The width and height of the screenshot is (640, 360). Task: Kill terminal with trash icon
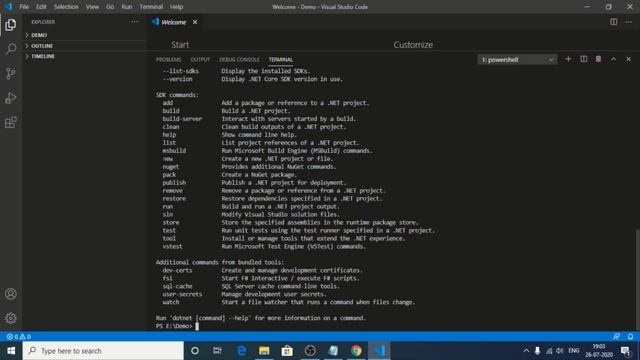click(x=598, y=59)
